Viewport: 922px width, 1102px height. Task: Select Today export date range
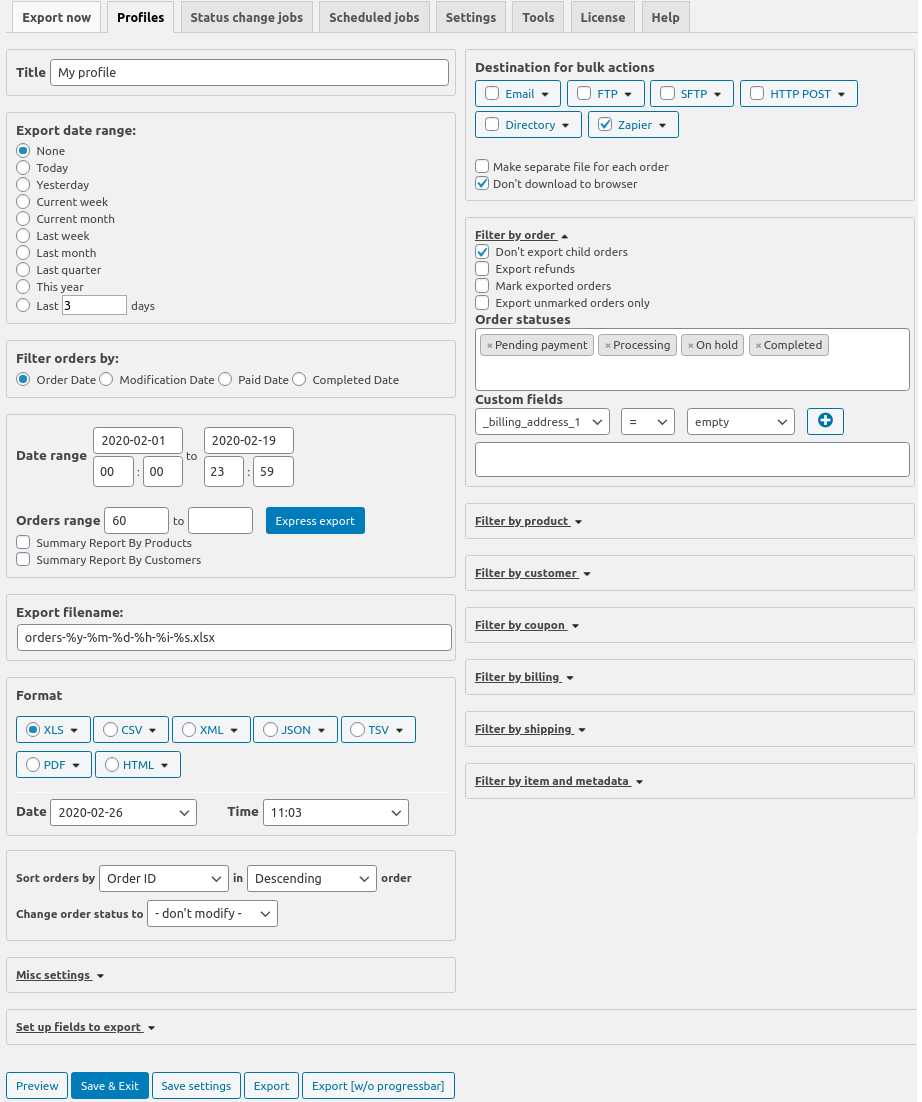pyautogui.click(x=23, y=167)
